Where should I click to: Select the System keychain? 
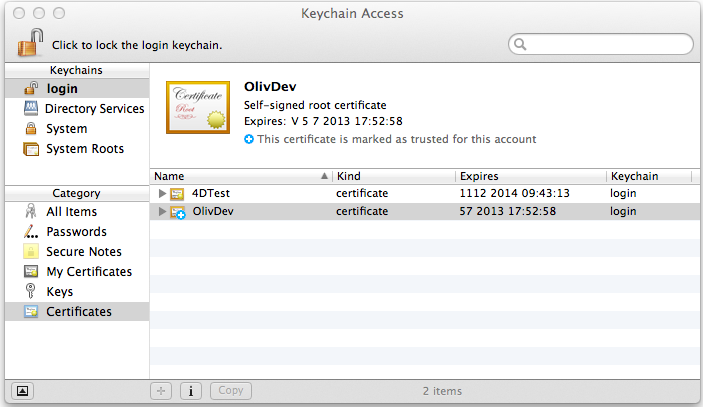pos(66,129)
